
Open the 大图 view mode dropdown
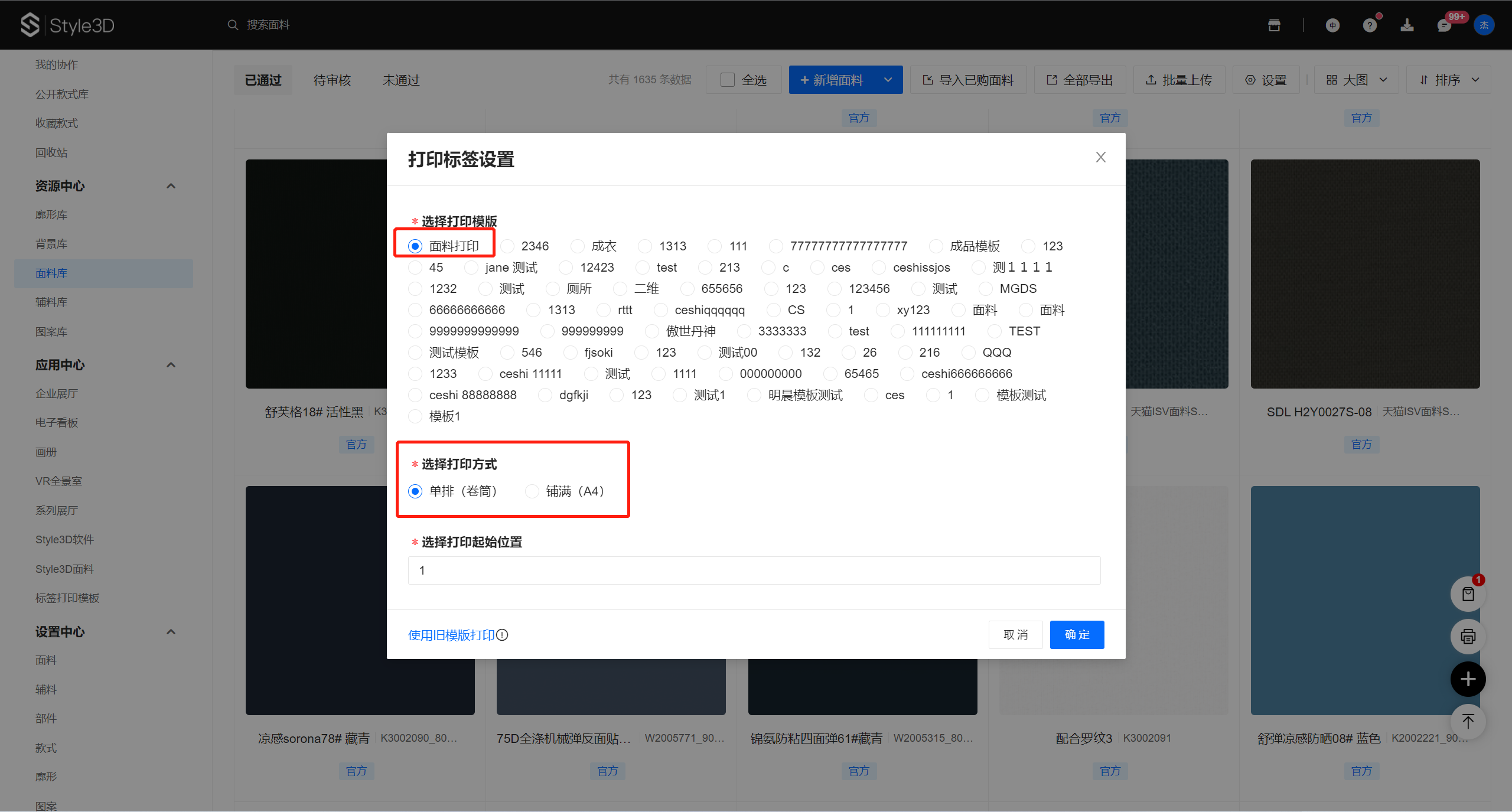tap(1356, 80)
